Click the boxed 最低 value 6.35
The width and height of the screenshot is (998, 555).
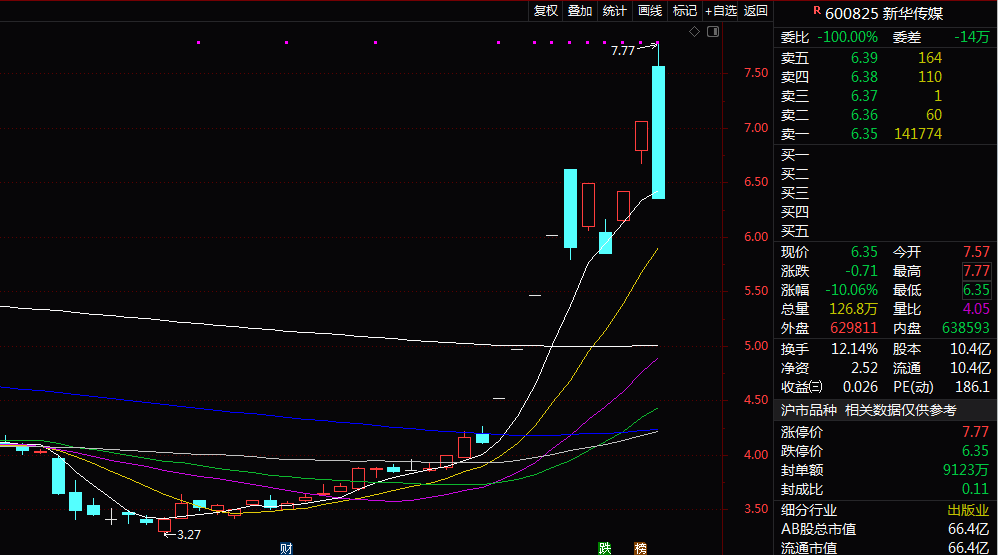[x=976, y=290]
